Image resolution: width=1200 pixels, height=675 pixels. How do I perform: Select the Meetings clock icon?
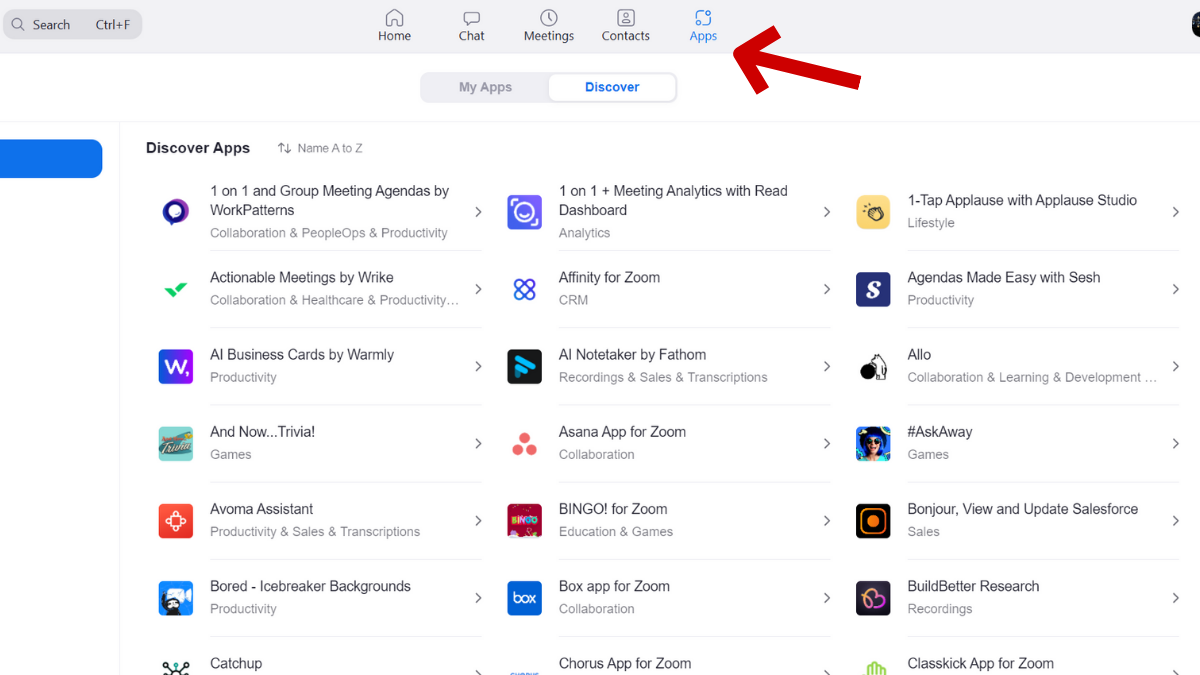pos(548,18)
